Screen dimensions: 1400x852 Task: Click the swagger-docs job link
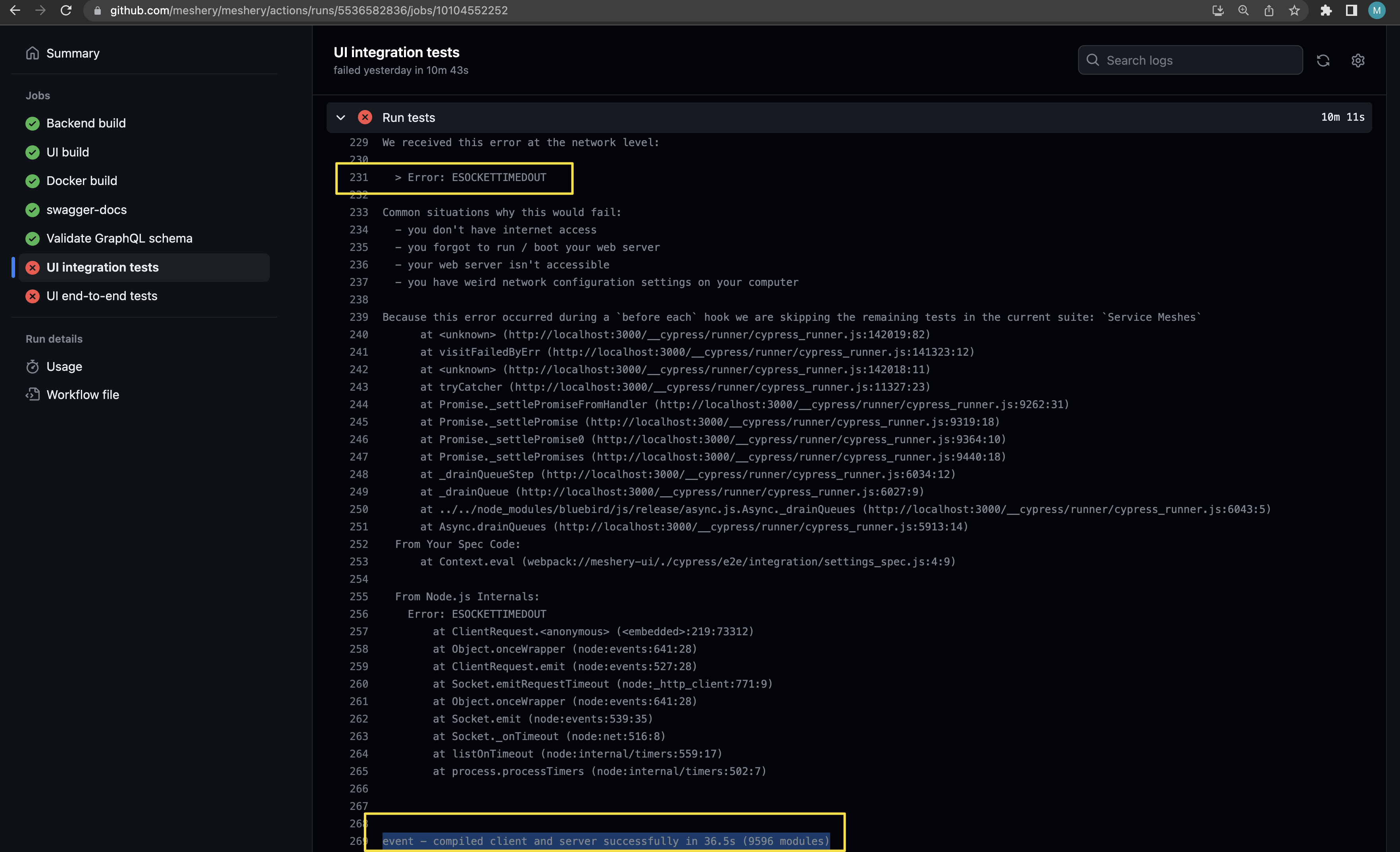tap(87, 210)
